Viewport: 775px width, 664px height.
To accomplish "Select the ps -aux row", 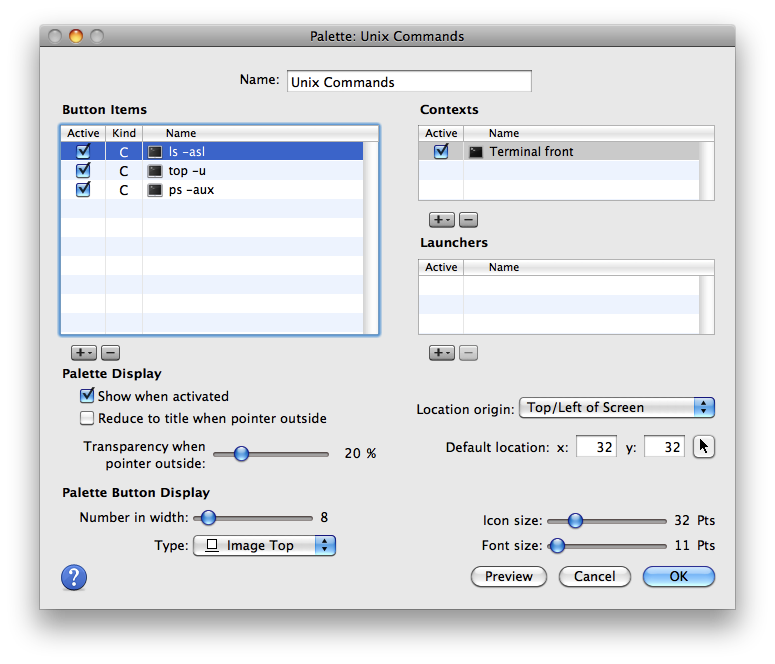I will pyautogui.click(x=212, y=190).
